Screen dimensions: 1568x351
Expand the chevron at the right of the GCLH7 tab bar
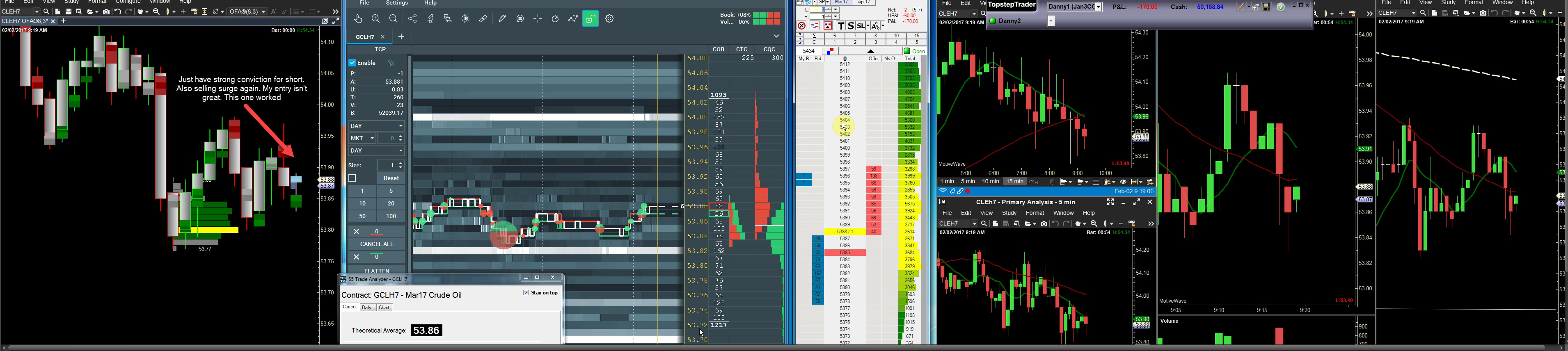776,36
